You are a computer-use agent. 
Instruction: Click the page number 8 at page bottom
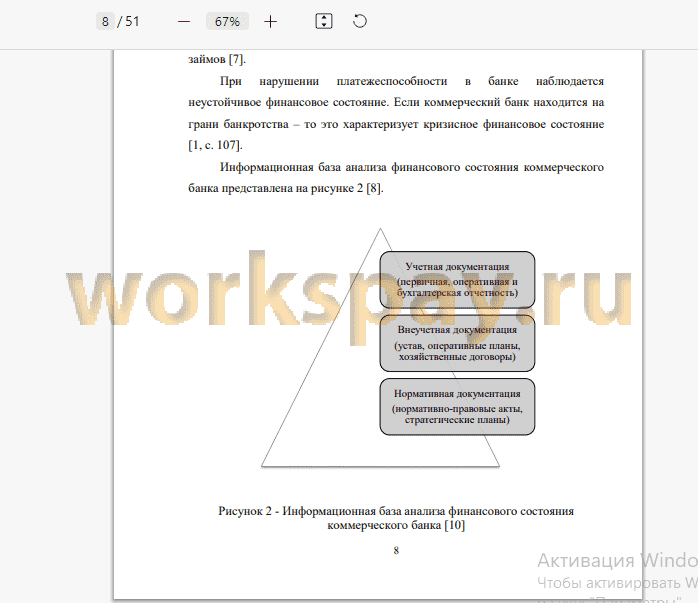pyautogui.click(x=396, y=550)
